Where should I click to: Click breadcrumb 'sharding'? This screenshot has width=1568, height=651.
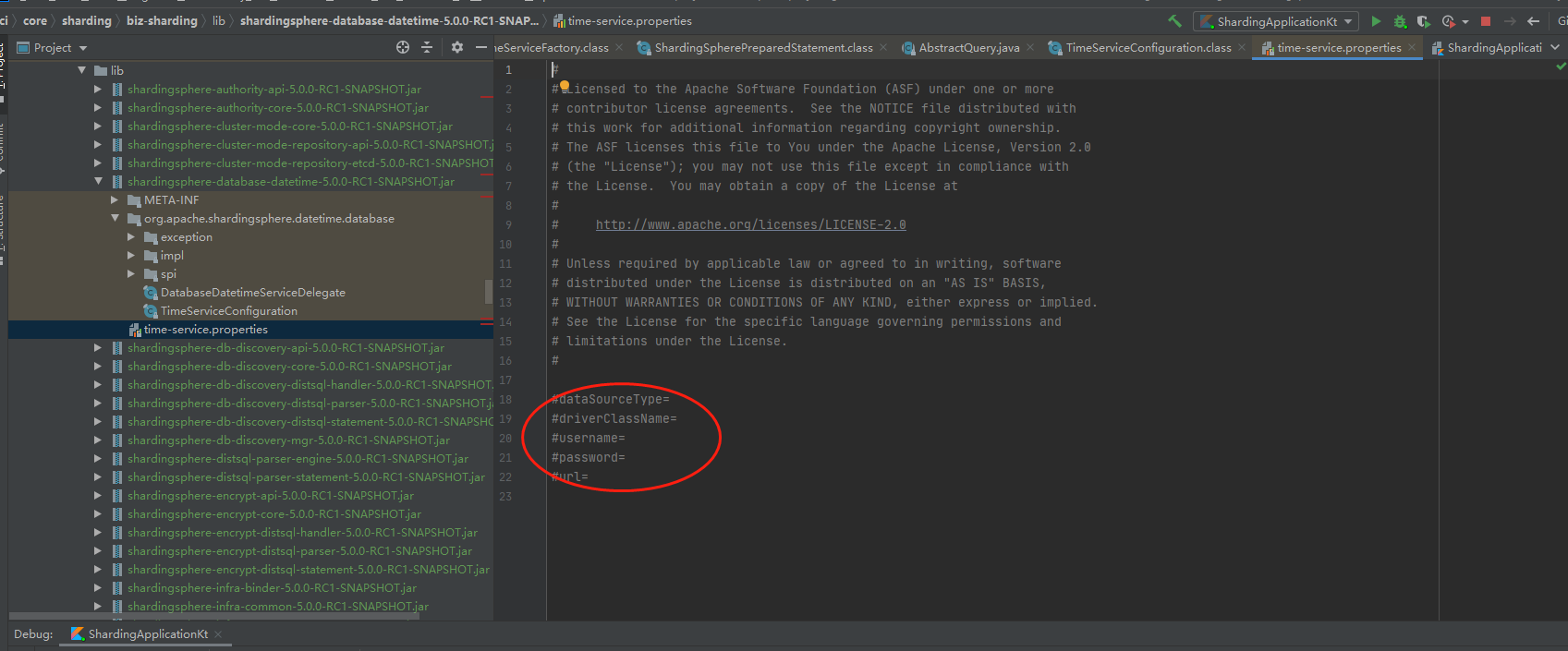coord(86,20)
